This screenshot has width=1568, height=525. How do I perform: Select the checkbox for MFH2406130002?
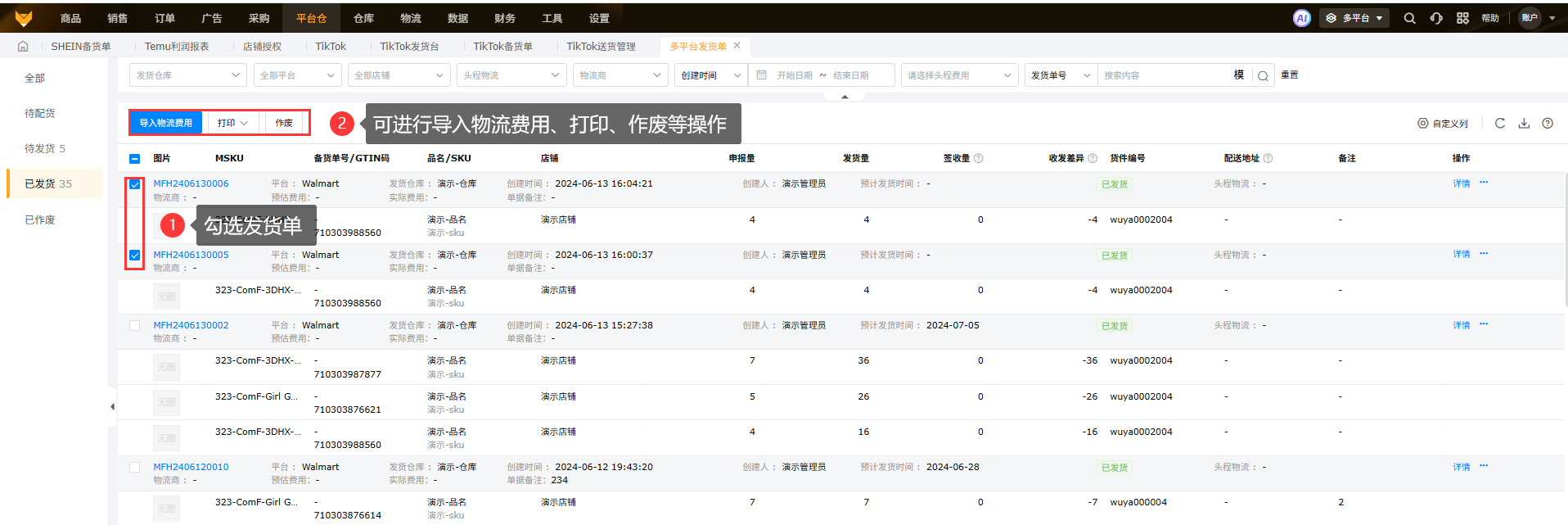tap(135, 326)
